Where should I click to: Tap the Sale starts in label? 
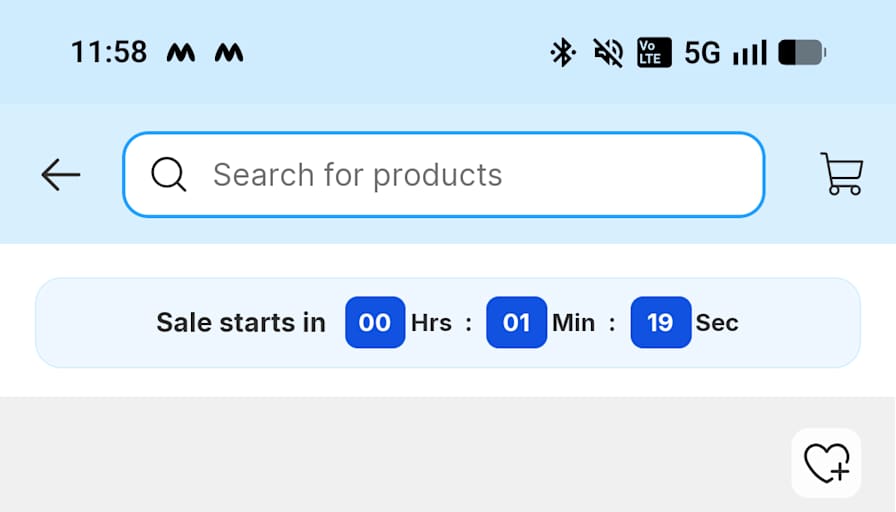click(241, 323)
